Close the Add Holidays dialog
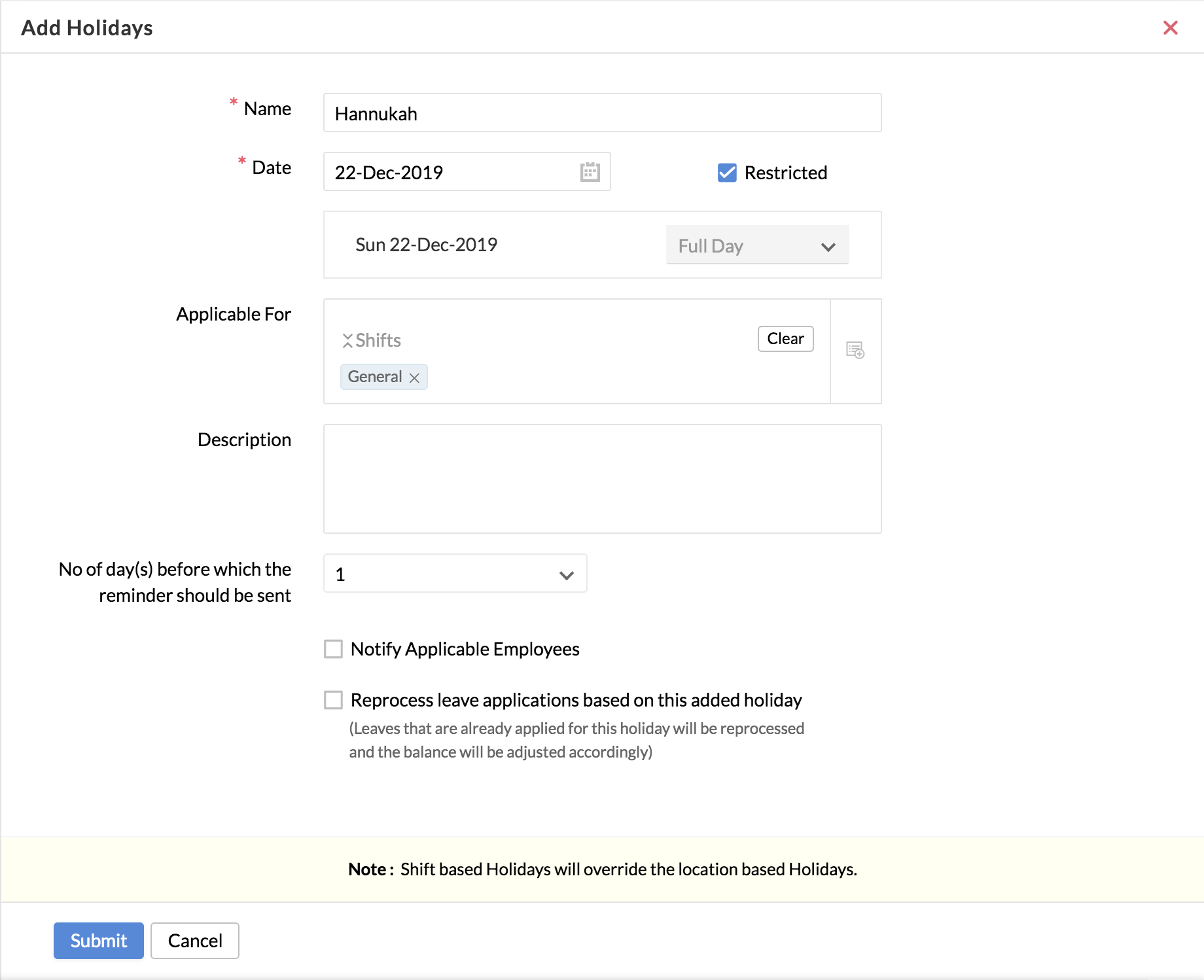This screenshot has height=980, width=1204. point(1170,27)
